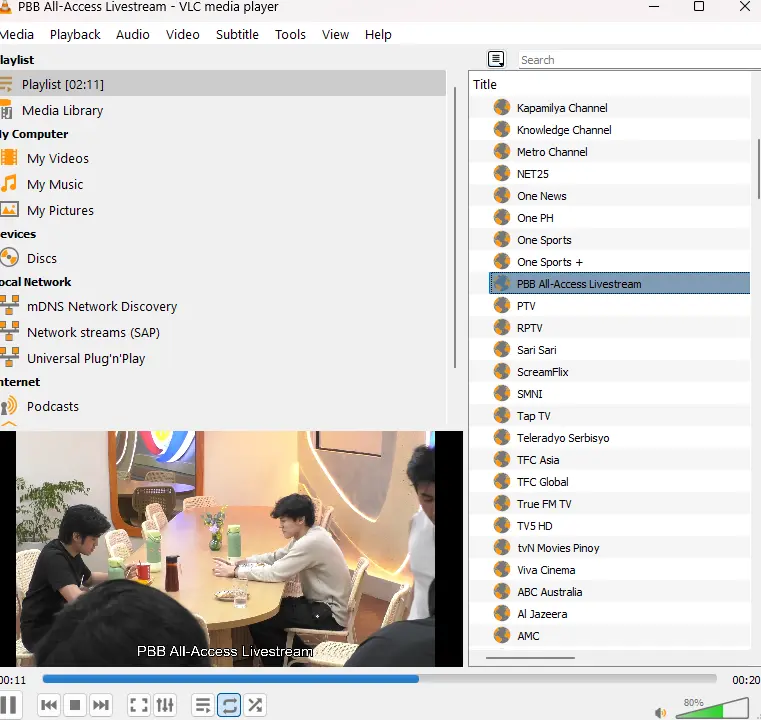Image resolution: width=761 pixels, height=720 pixels.
Task: Select Network streams (SAP)
Action: pos(223,332)
